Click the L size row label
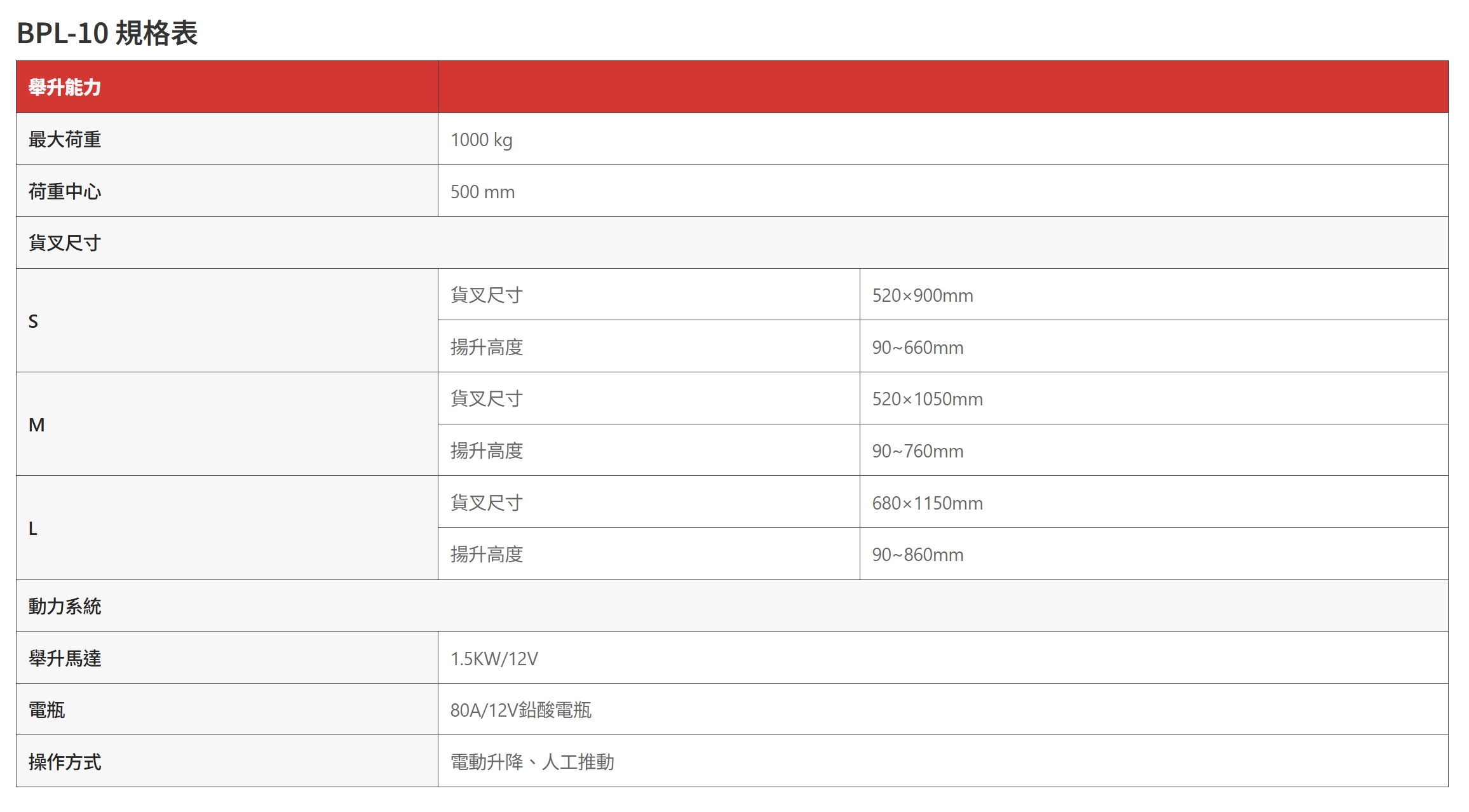Screen dimensions: 1469x812 [33, 528]
